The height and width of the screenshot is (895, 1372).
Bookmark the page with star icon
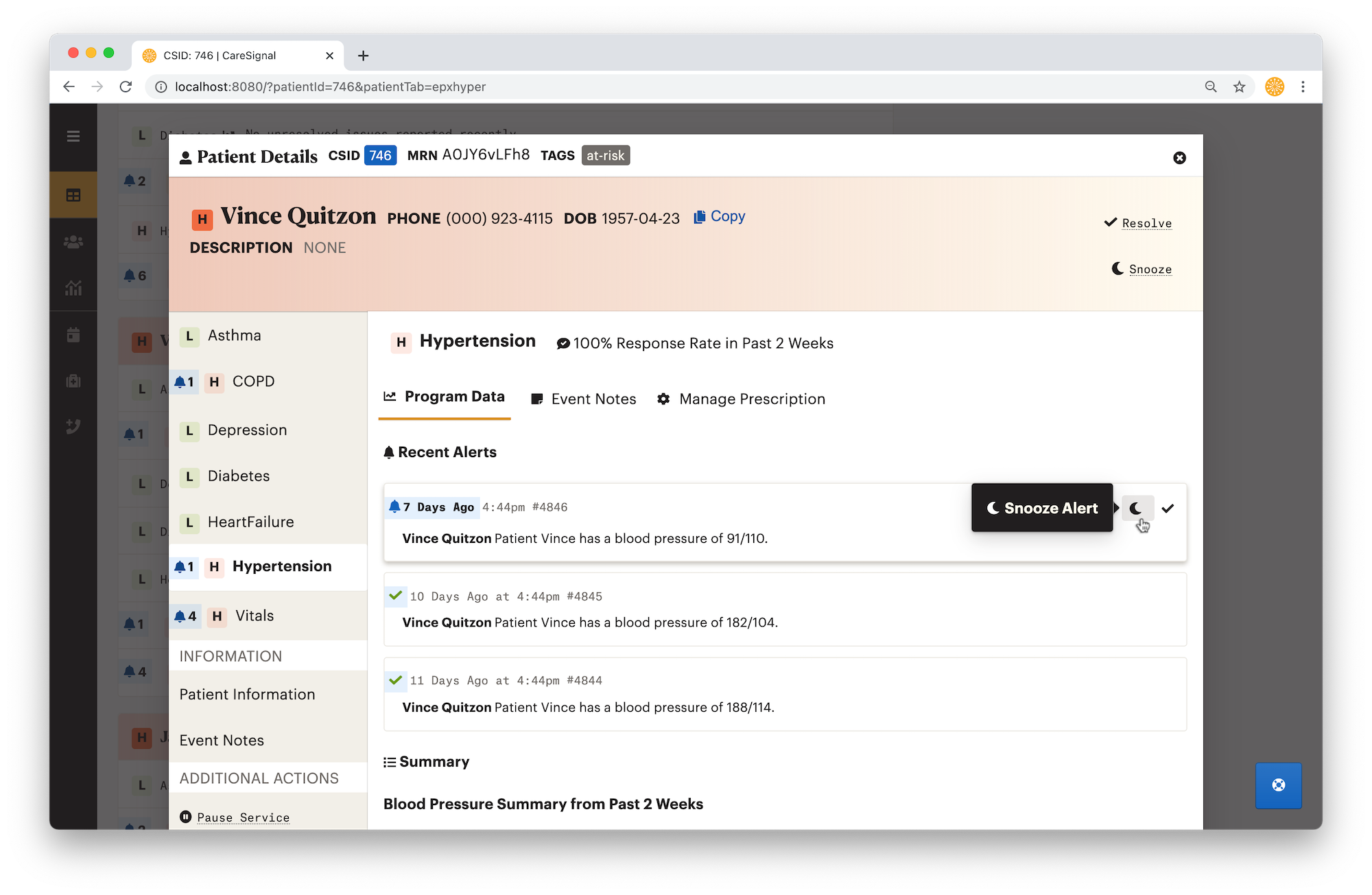(1239, 86)
